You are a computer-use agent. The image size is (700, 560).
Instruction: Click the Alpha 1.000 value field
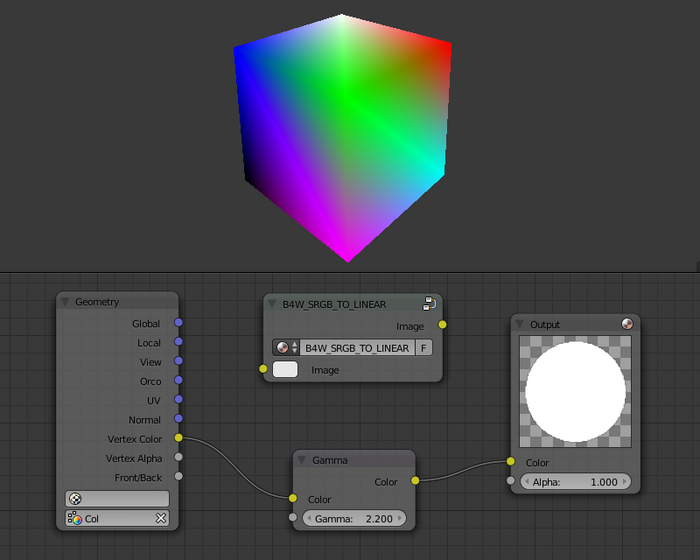(x=575, y=481)
